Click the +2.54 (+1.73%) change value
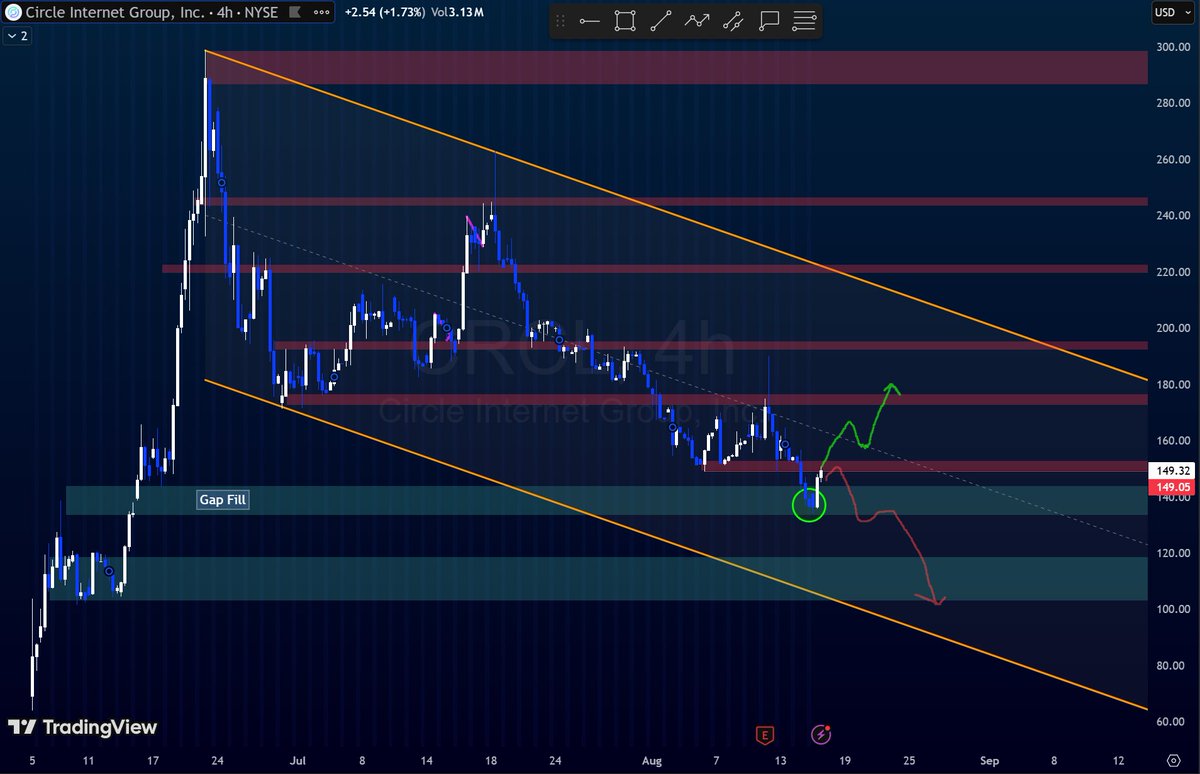 [x=387, y=14]
